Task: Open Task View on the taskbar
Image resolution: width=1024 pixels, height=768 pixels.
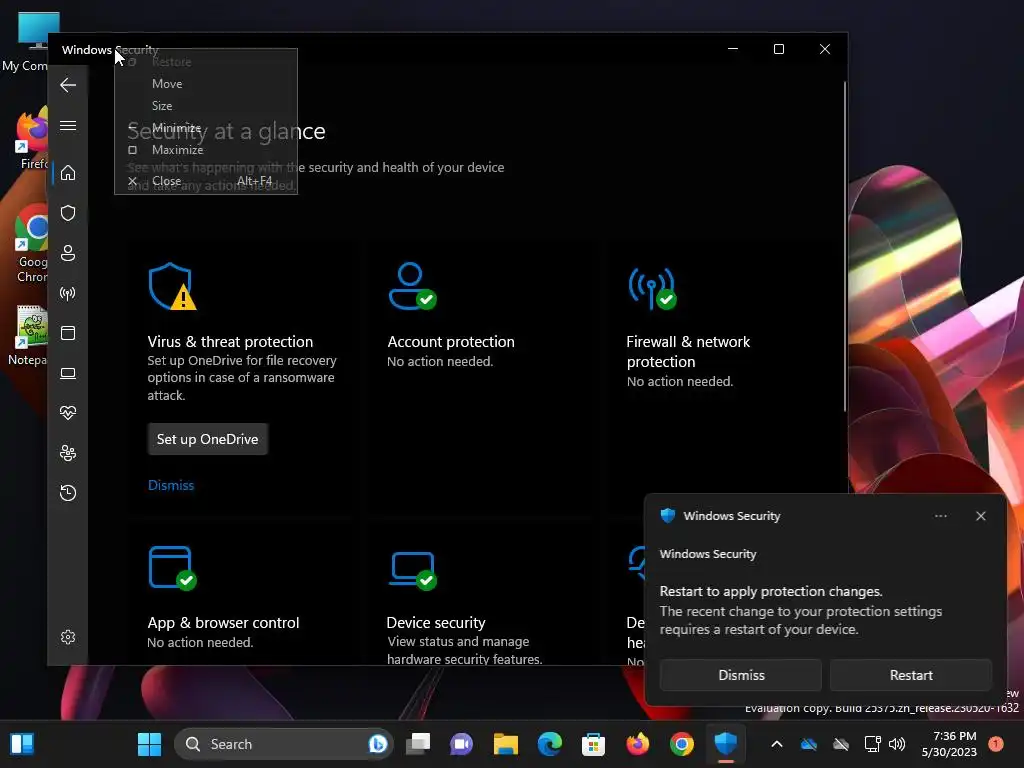Action: pos(418,744)
